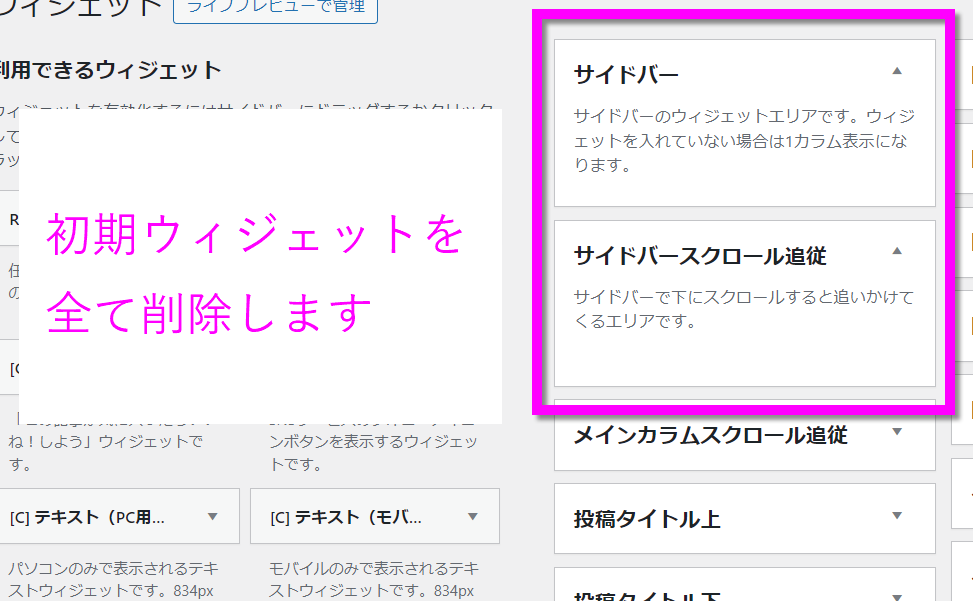Click the パソコンのみで表示される widget description
Viewport: 973px width, 601px height.
pos(118,577)
